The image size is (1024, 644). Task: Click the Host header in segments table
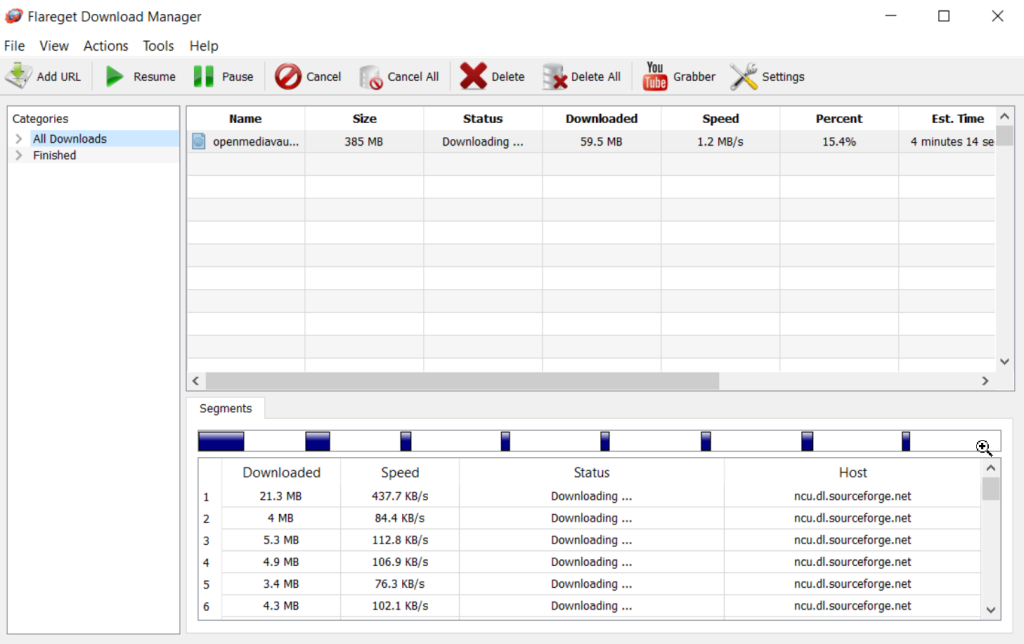(x=852, y=472)
